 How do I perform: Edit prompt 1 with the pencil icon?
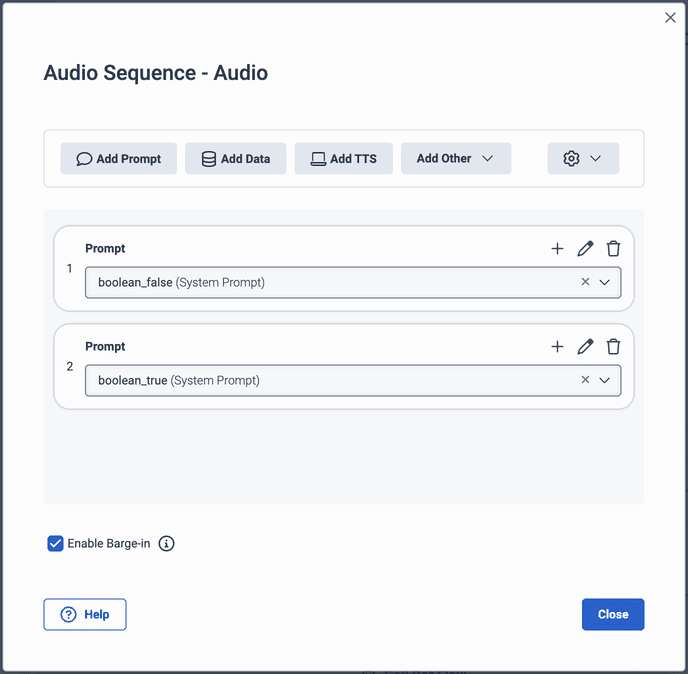click(585, 249)
